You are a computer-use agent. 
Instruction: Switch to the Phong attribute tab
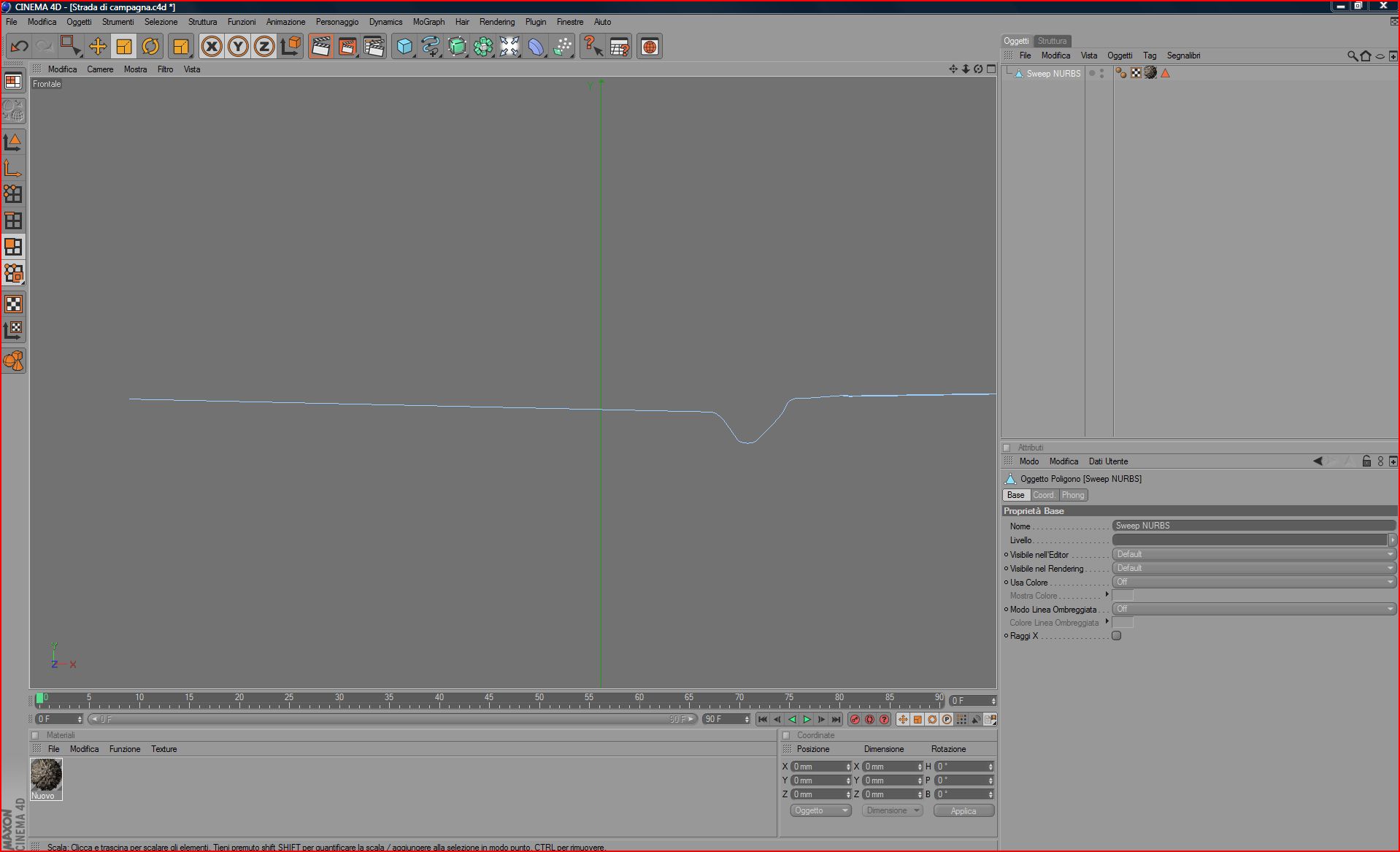(1072, 495)
